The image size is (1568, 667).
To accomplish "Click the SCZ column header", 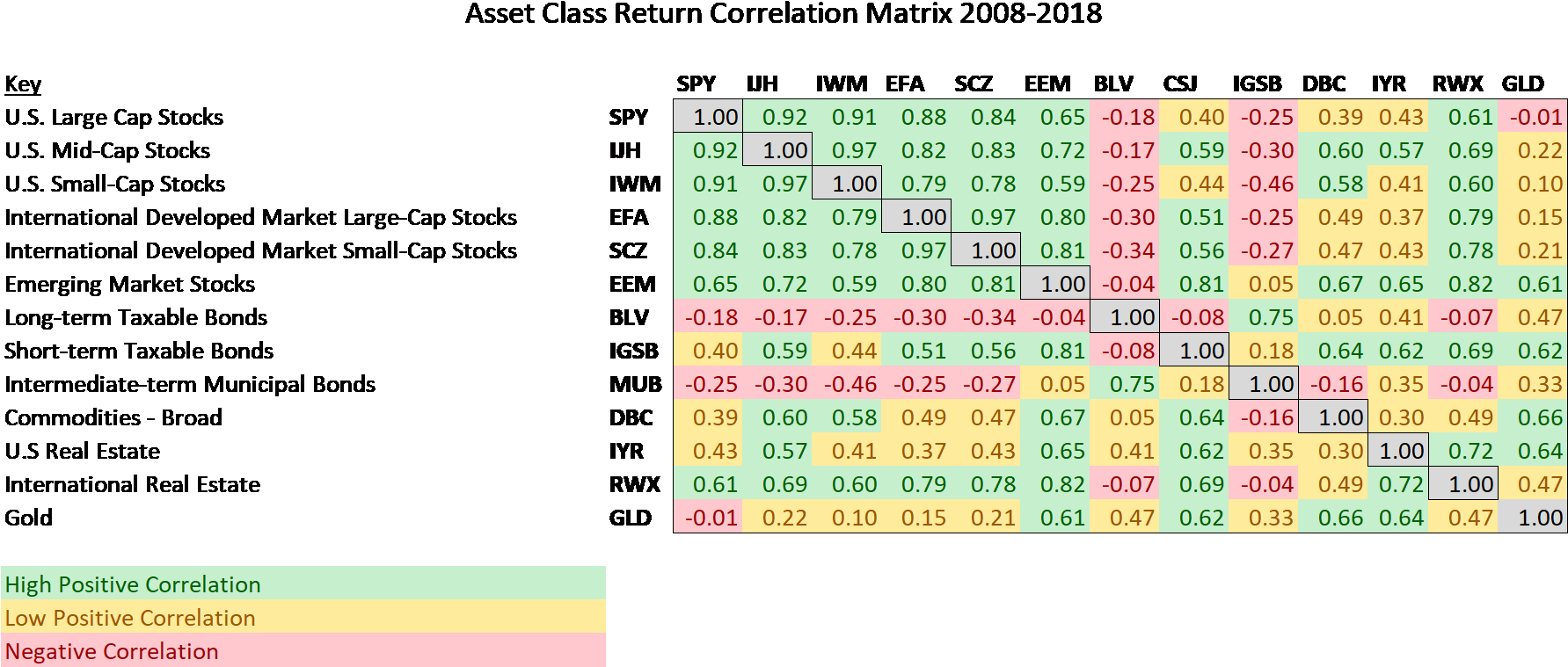I will [973, 83].
